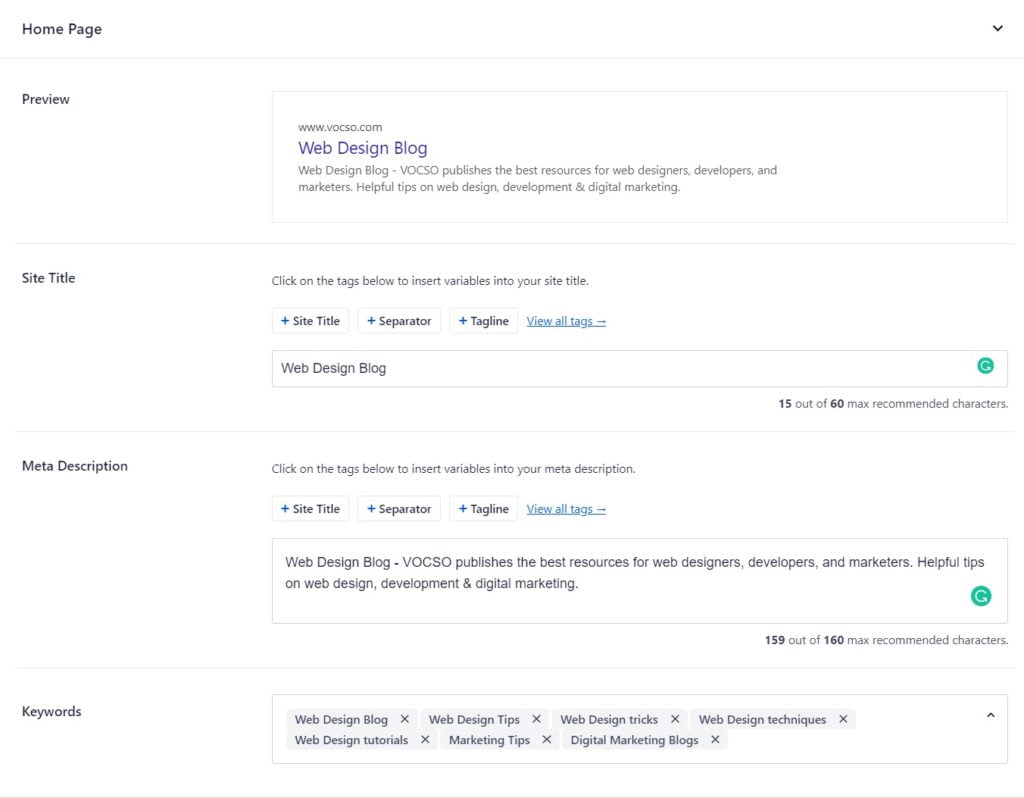
Task: Open View all tags under Site Title
Action: [x=566, y=320]
